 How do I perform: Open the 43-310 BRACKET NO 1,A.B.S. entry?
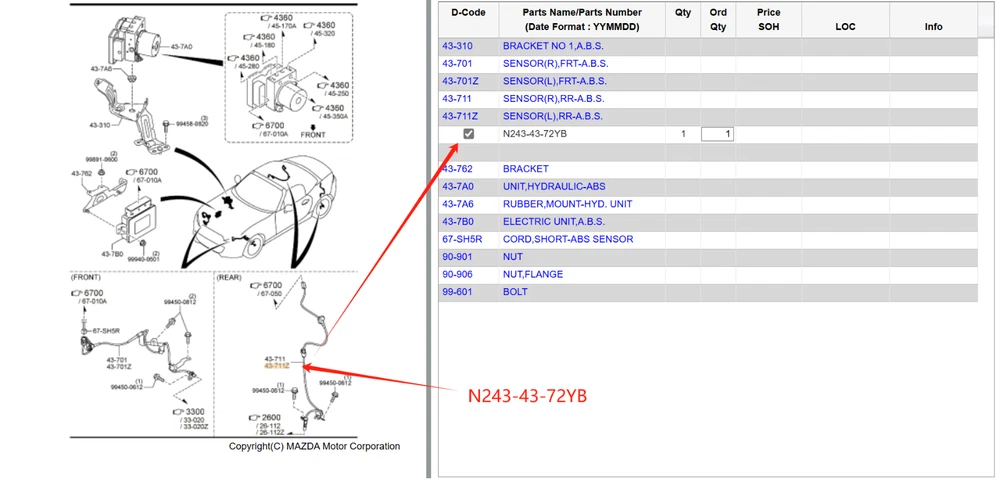[557, 47]
